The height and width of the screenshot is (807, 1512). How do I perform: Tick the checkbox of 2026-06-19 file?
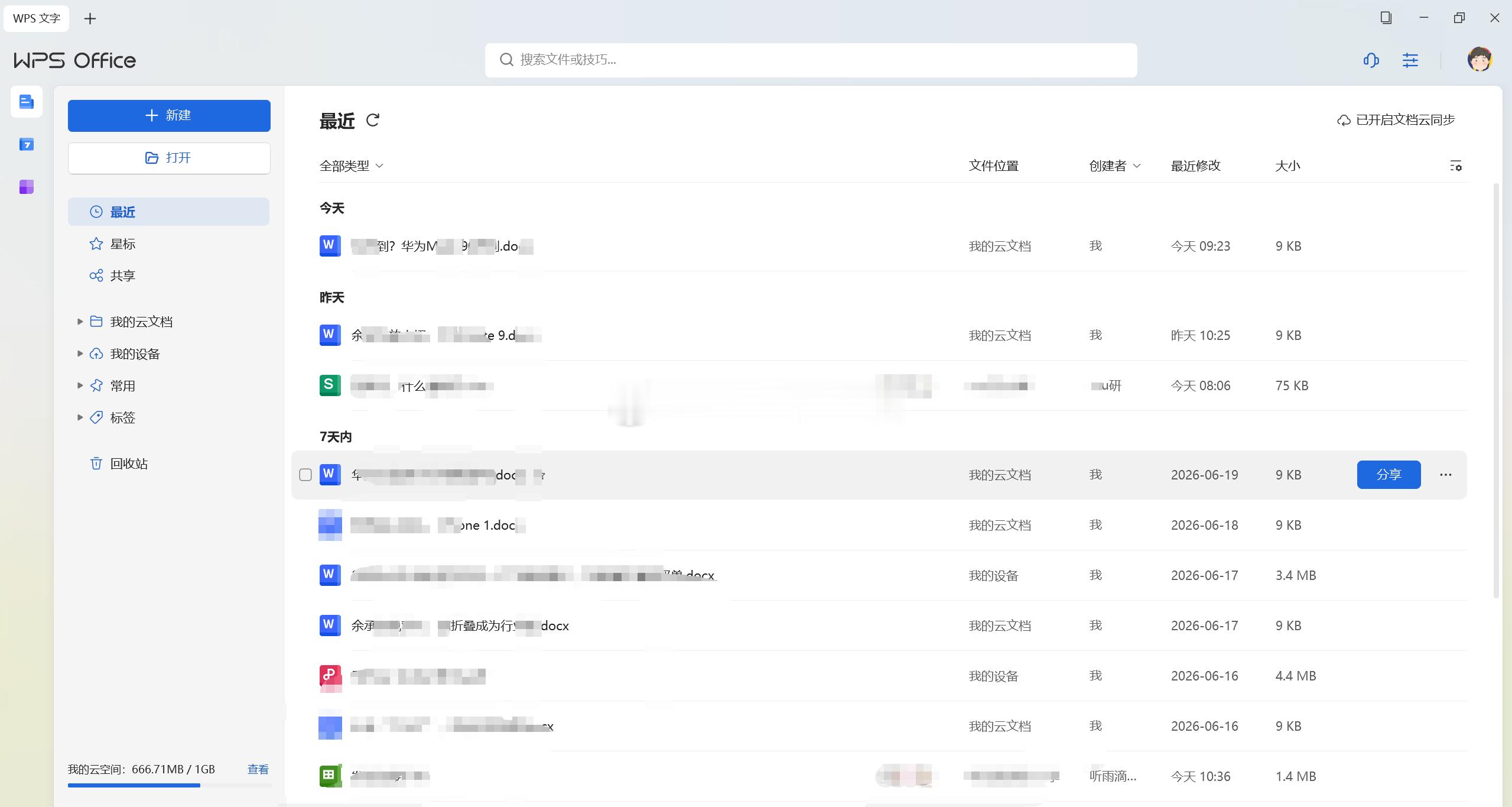(x=305, y=475)
